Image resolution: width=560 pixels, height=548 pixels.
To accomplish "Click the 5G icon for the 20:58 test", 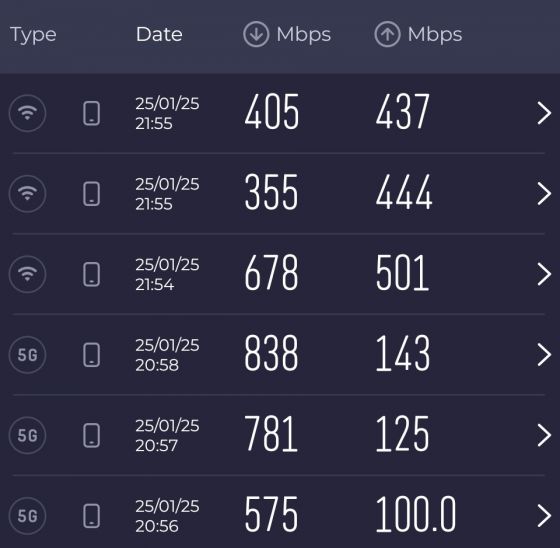I will pyautogui.click(x=28, y=355).
